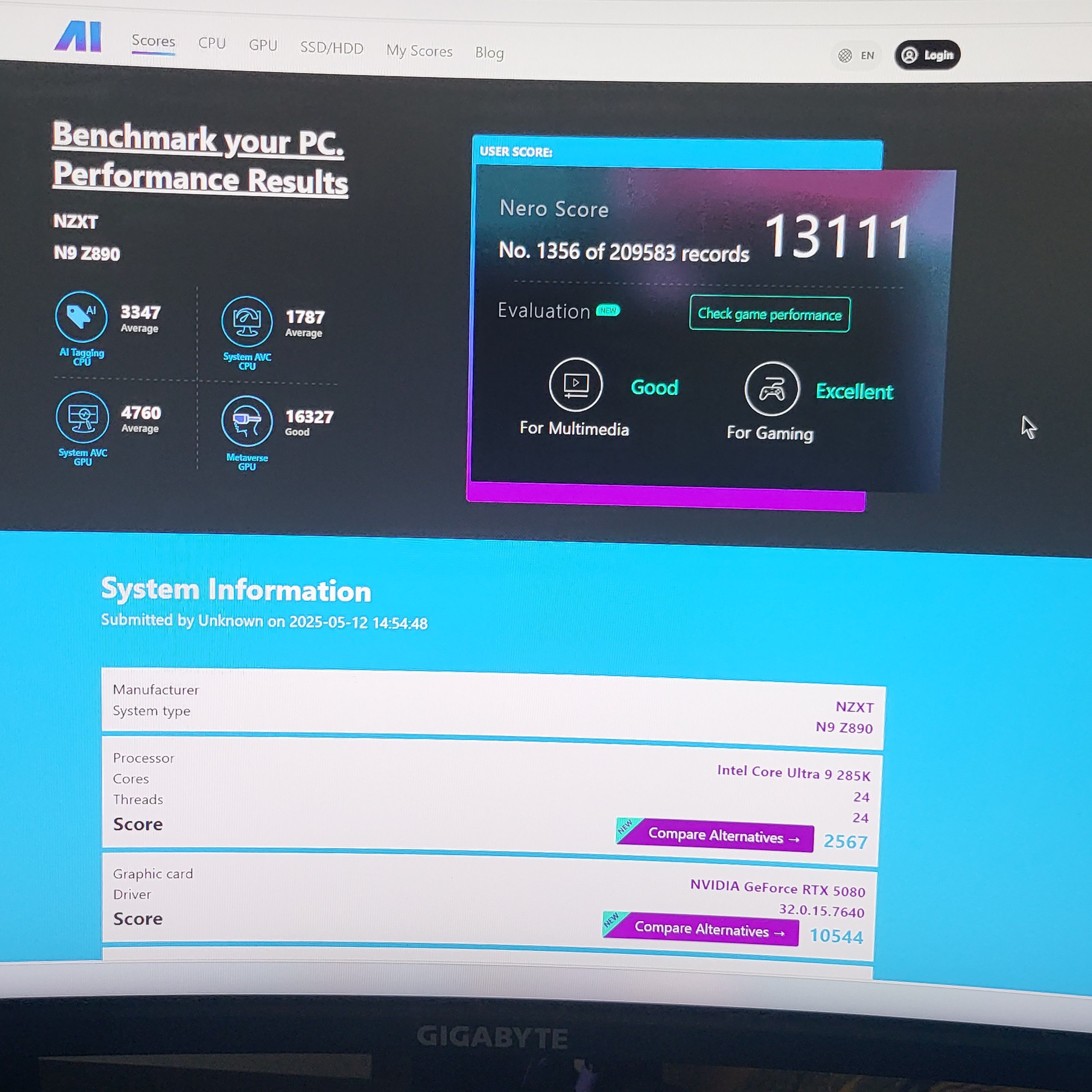Screen dimensions: 1092x1092
Task: Click the System AVC GPU icon
Action: click(x=82, y=417)
